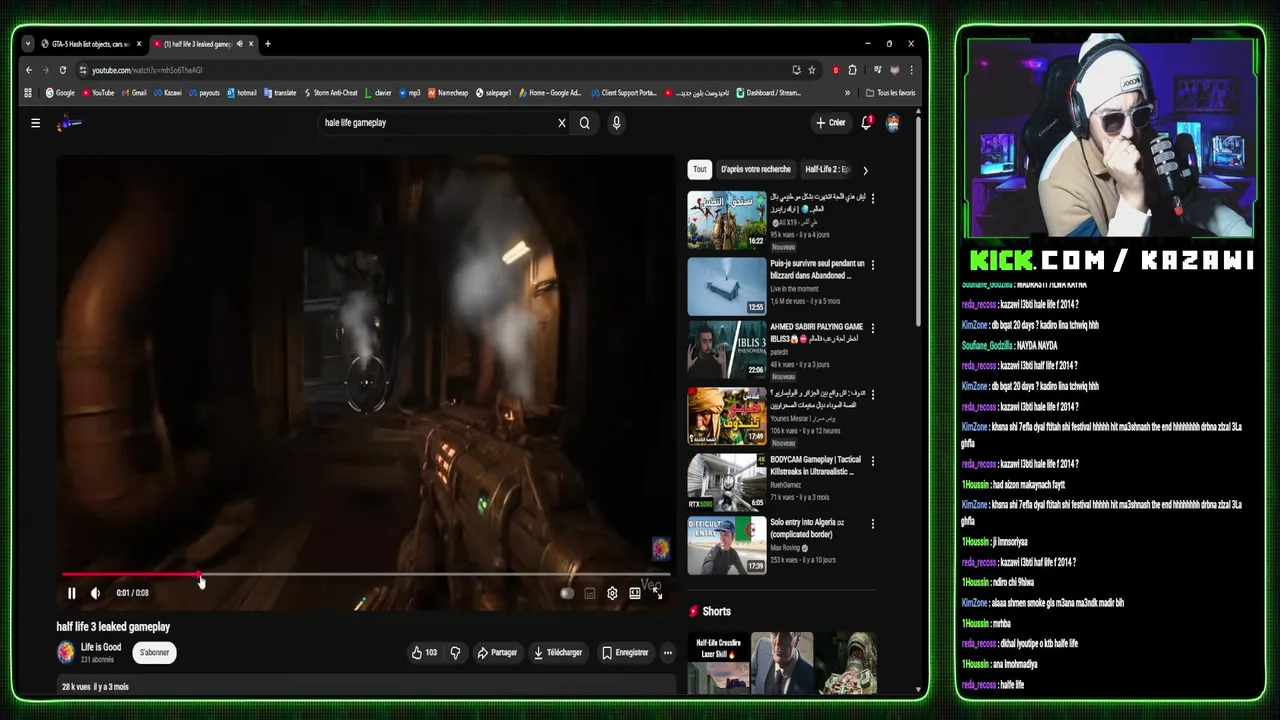1280x720 pixels.
Task: Open YouTube hamburger guide menu
Action: tap(35, 123)
